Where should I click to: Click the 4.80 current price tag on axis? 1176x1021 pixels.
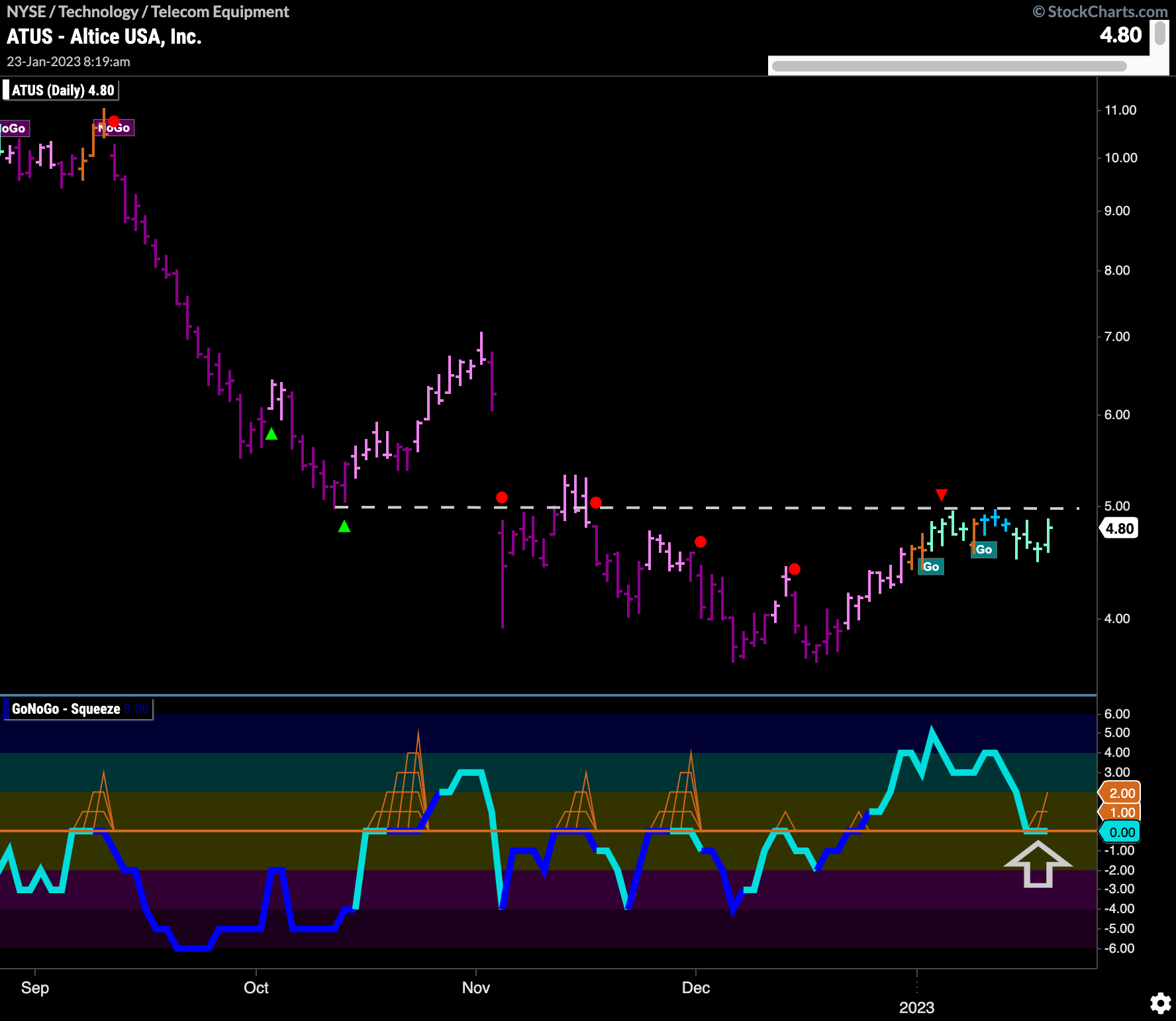(x=1119, y=528)
